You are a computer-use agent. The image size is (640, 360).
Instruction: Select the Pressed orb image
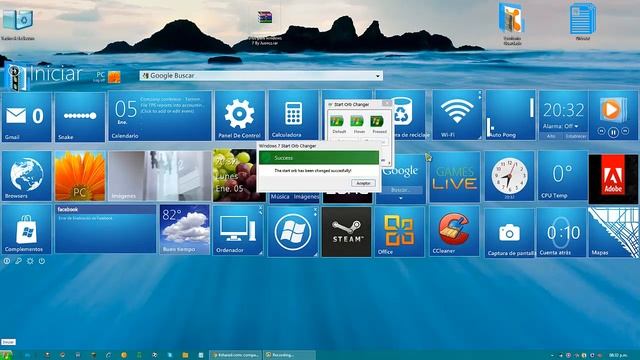coord(378,121)
